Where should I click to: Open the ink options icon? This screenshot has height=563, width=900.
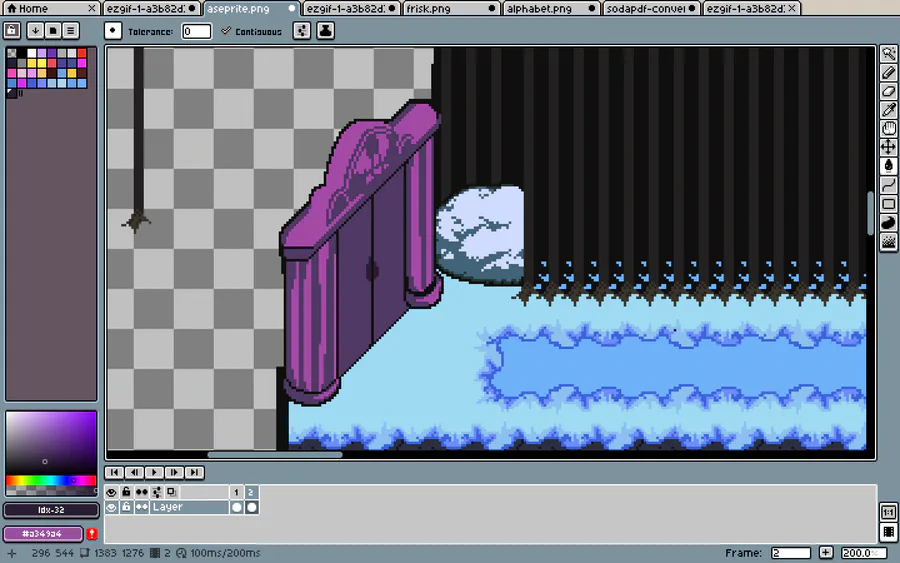coord(325,31)
